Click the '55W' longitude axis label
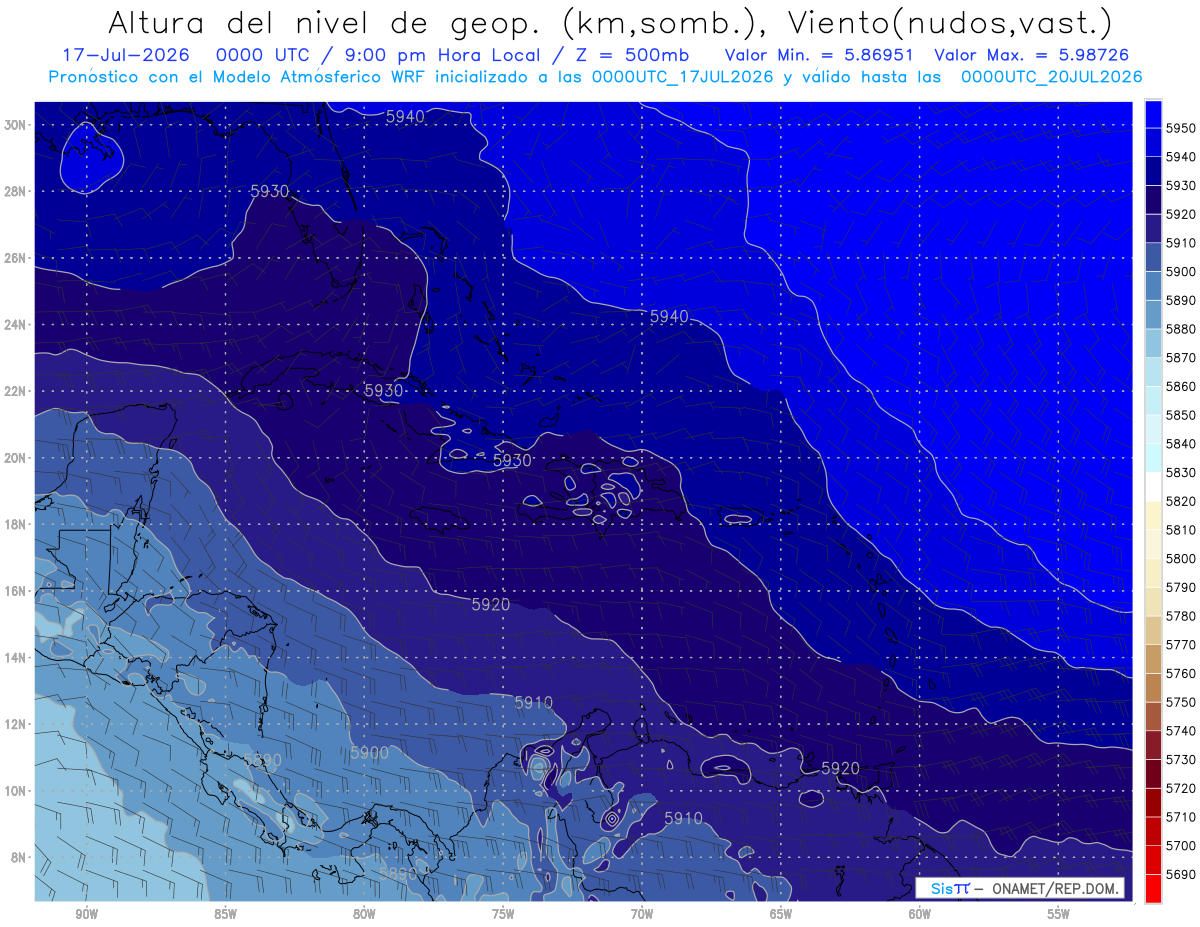 point(1059,914)
